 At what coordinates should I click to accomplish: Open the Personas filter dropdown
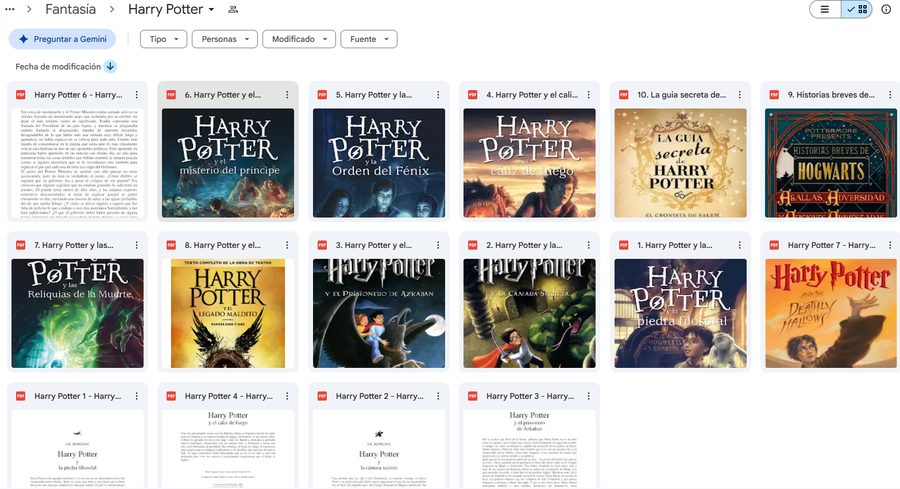(224, 39)
